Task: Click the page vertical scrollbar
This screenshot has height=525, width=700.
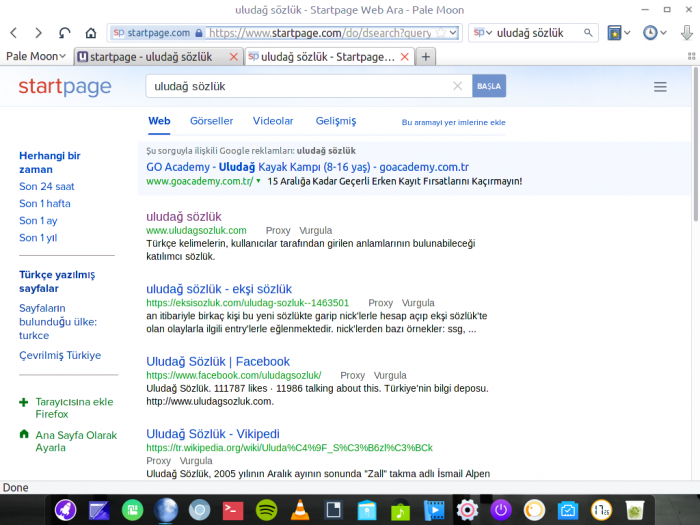Action: (696, 144)
